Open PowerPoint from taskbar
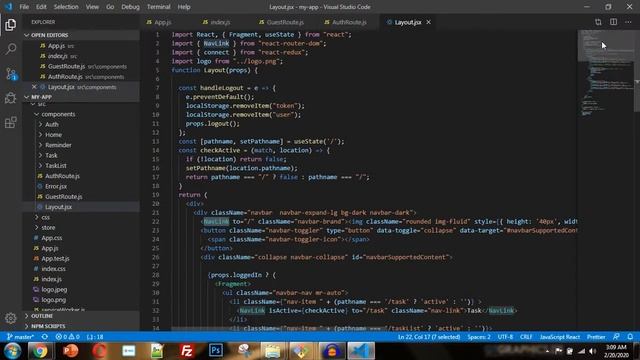Screen dimensions: 640x360 [x=70, y=351]
